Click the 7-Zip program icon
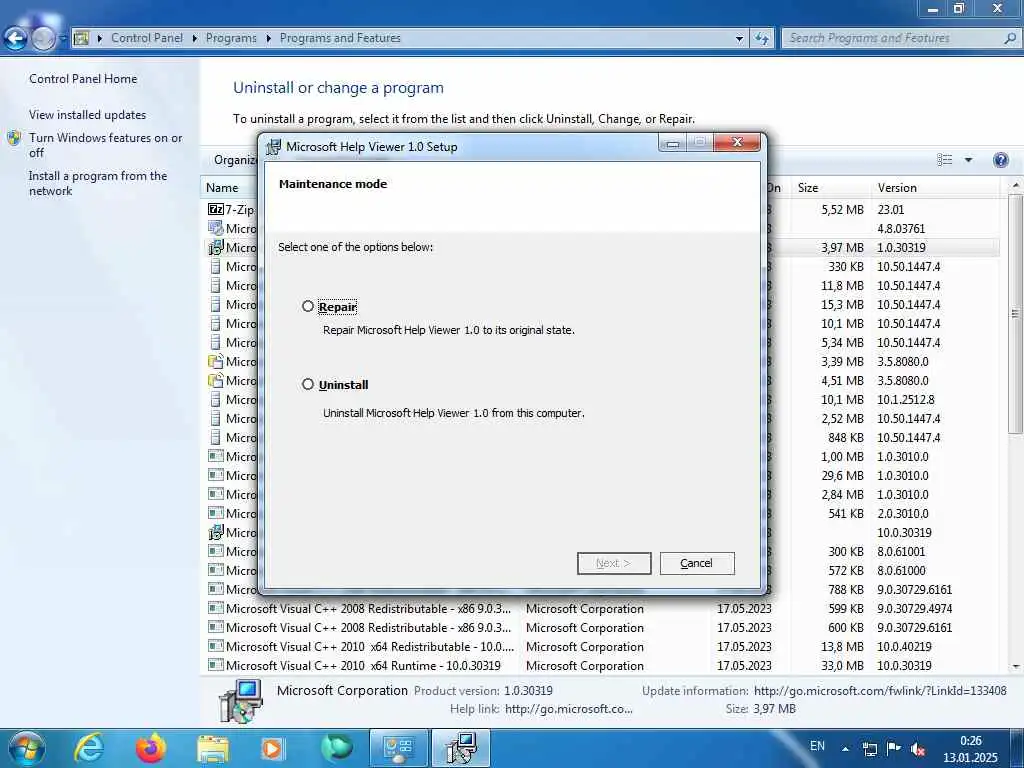 click(216, 209)
